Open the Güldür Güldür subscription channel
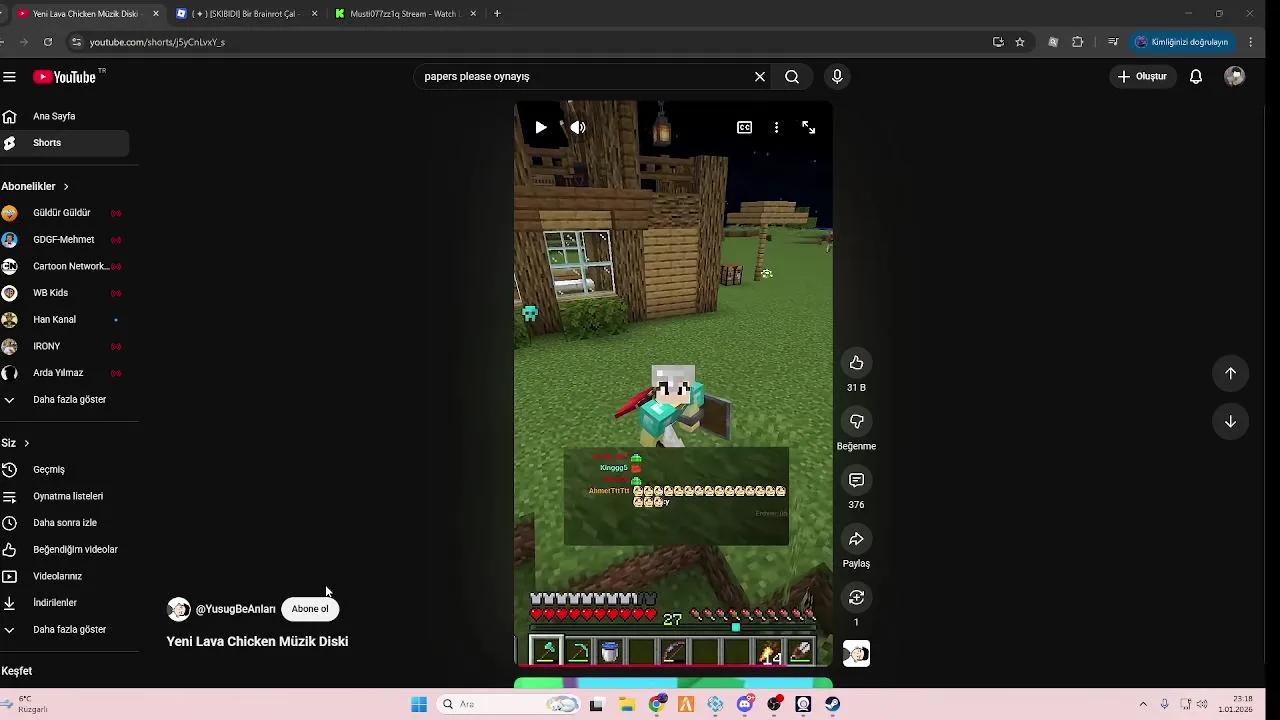 coord(64,213)
